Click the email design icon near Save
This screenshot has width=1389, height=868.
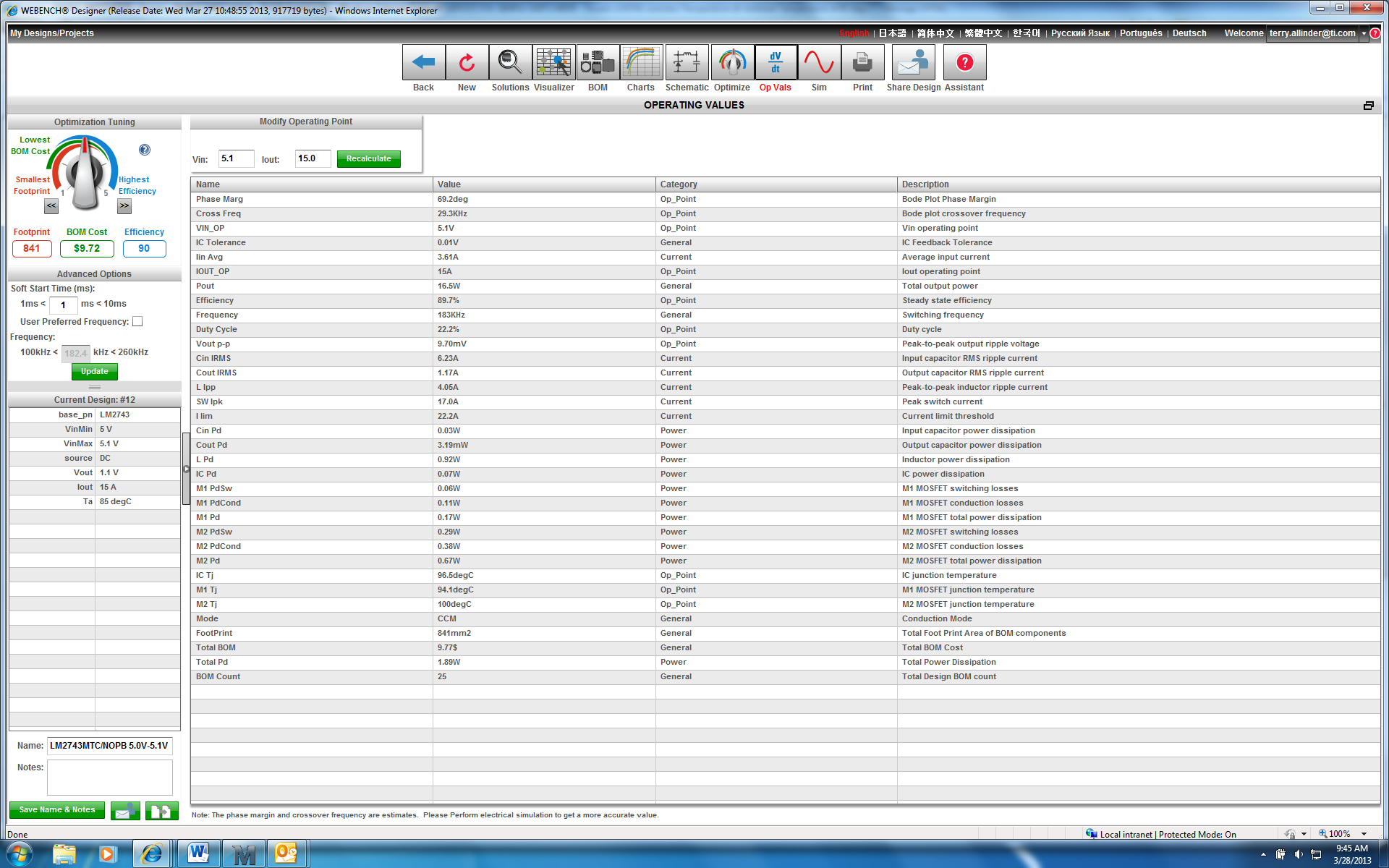point(125,811)
